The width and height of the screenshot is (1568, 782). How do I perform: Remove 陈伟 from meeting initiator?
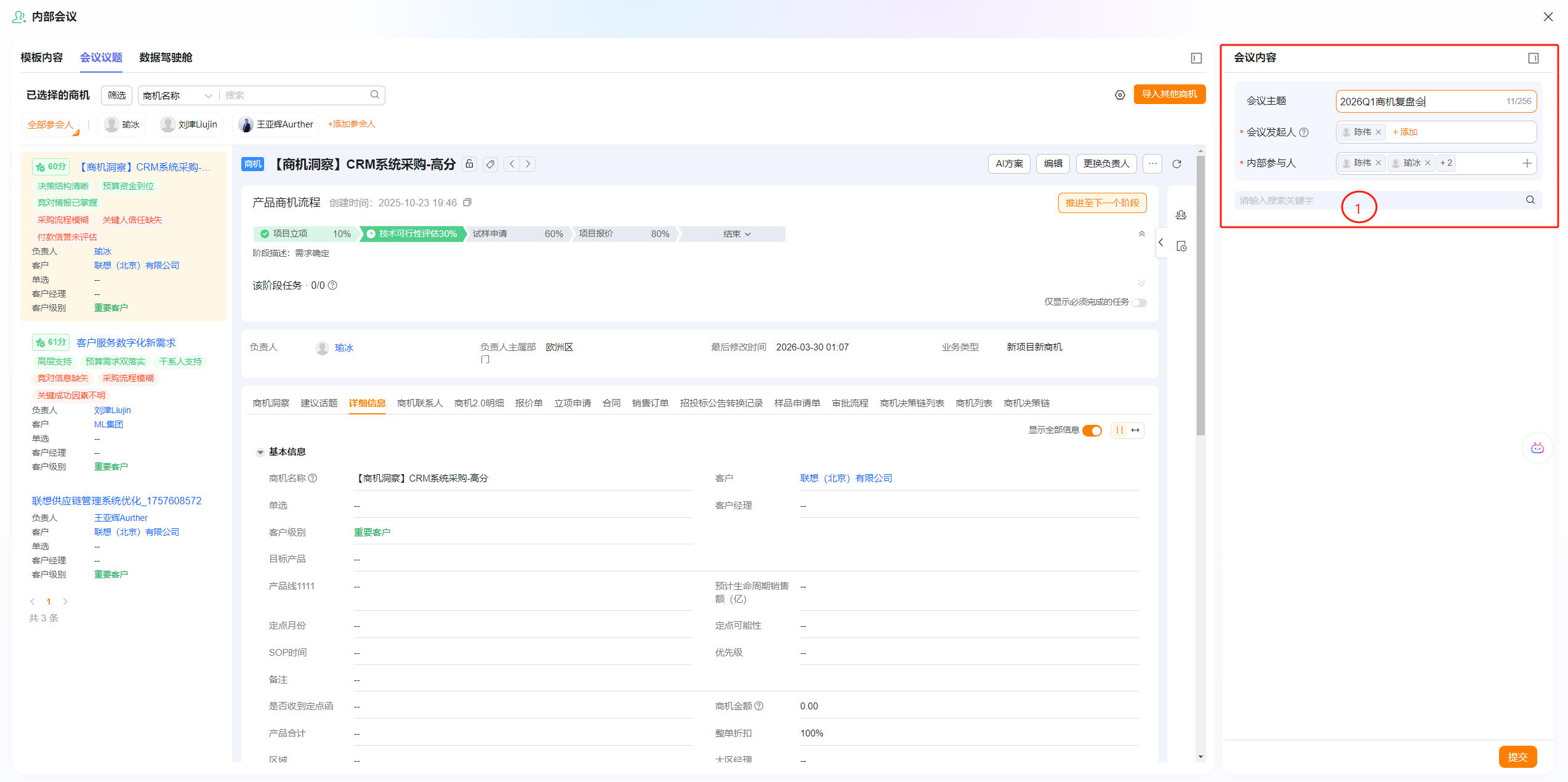tap(1378, 132)
